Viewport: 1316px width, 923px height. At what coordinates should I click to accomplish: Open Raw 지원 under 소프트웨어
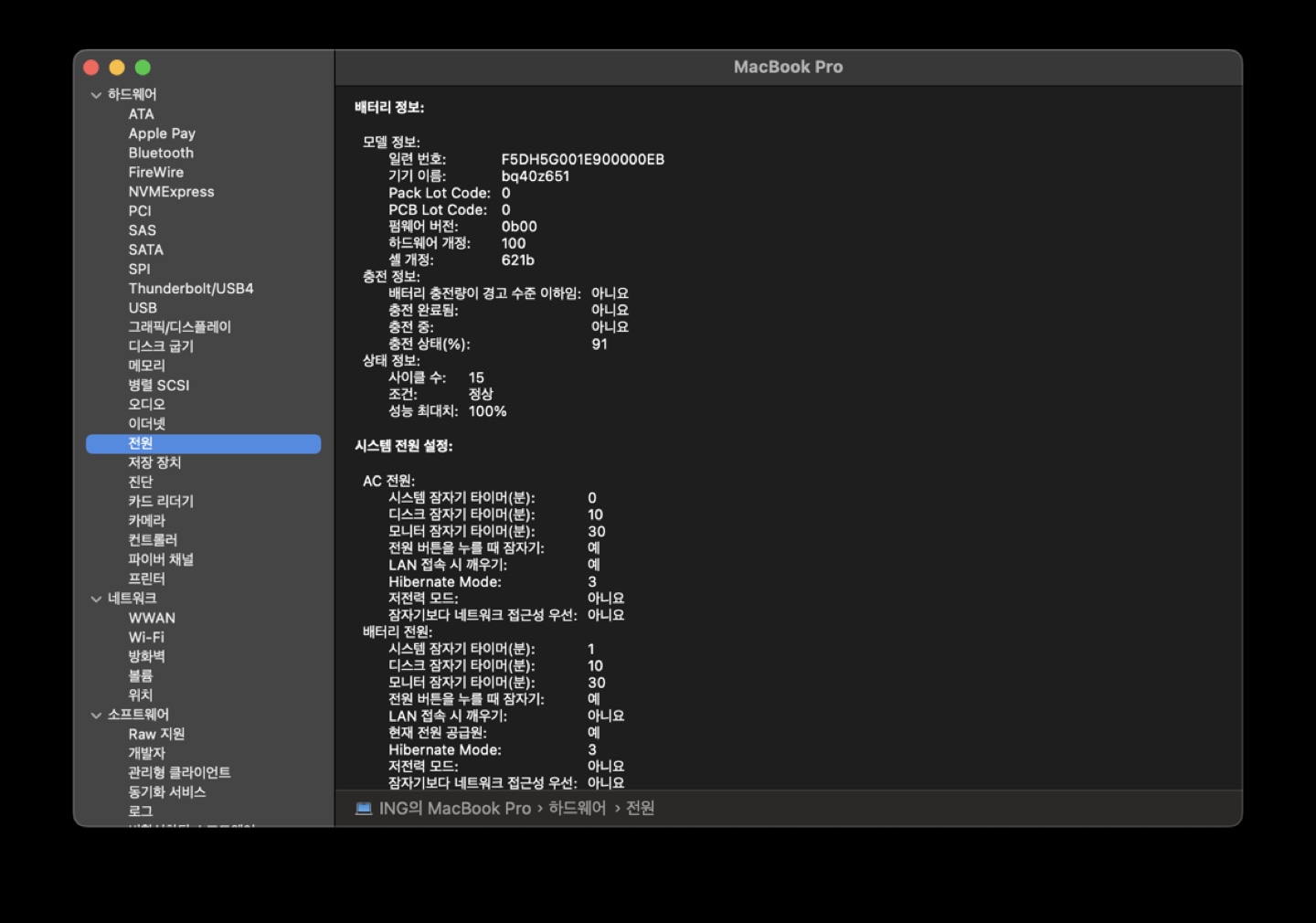[156, 734]
